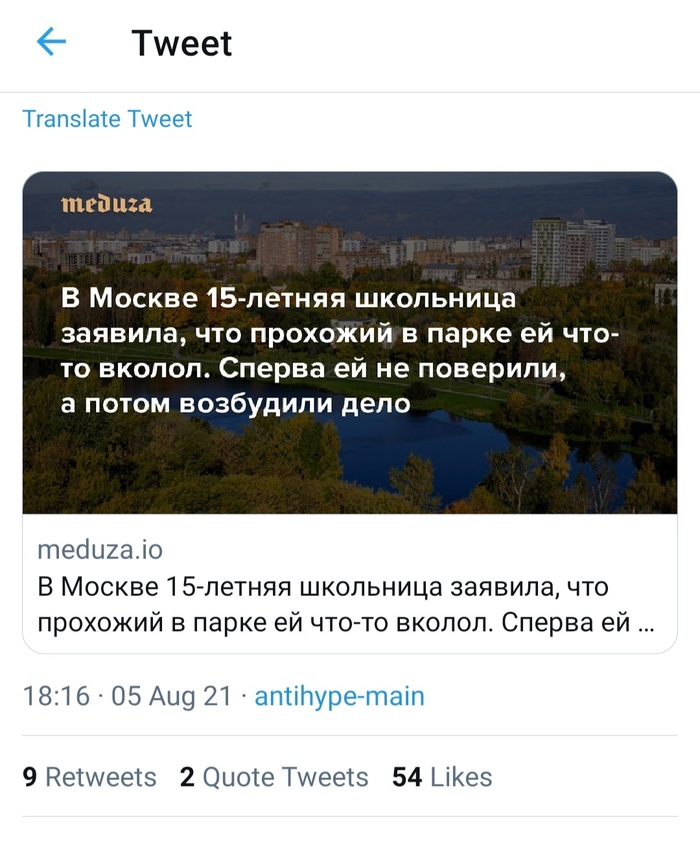Open the antihype-main source link
The height and width of the screenshot is (843, 700).
pyautogui.click(x=339, y=696)
